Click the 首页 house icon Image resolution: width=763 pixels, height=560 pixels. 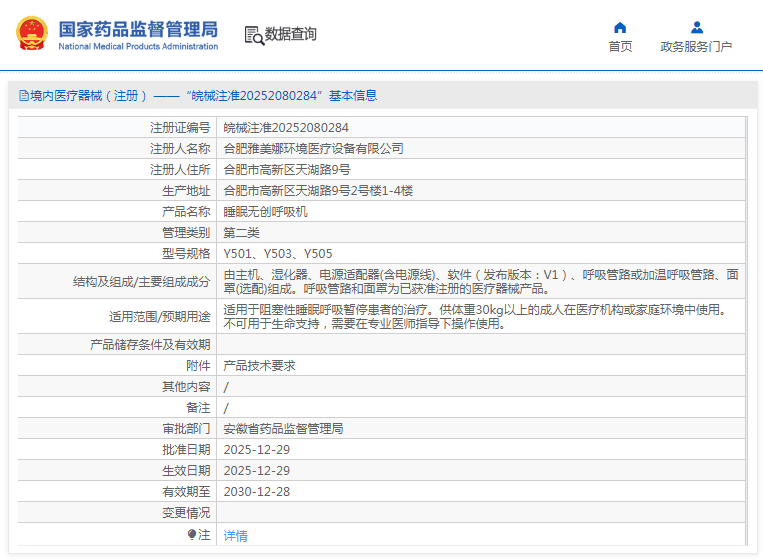[x=620, y=27]
